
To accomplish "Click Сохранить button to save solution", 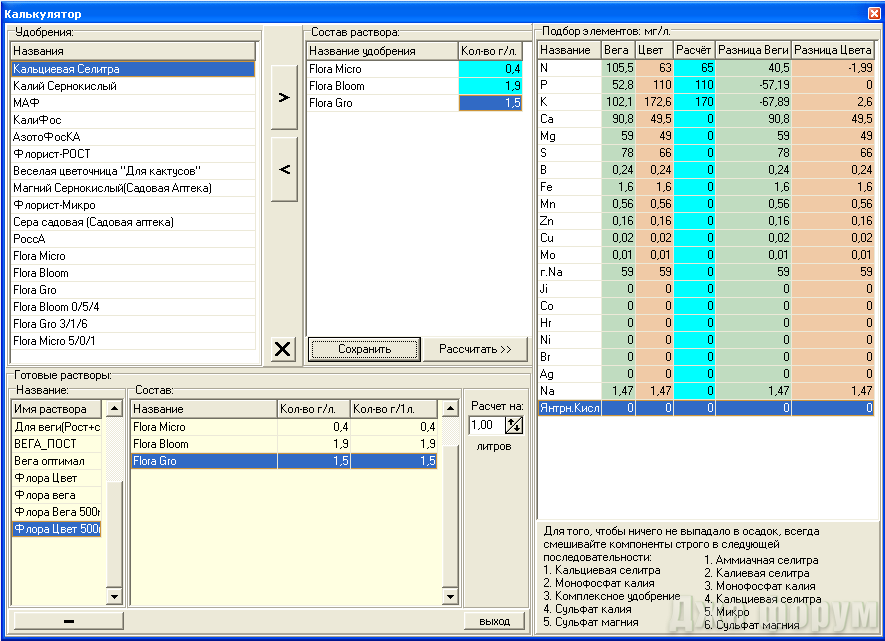I will point(364,349).
